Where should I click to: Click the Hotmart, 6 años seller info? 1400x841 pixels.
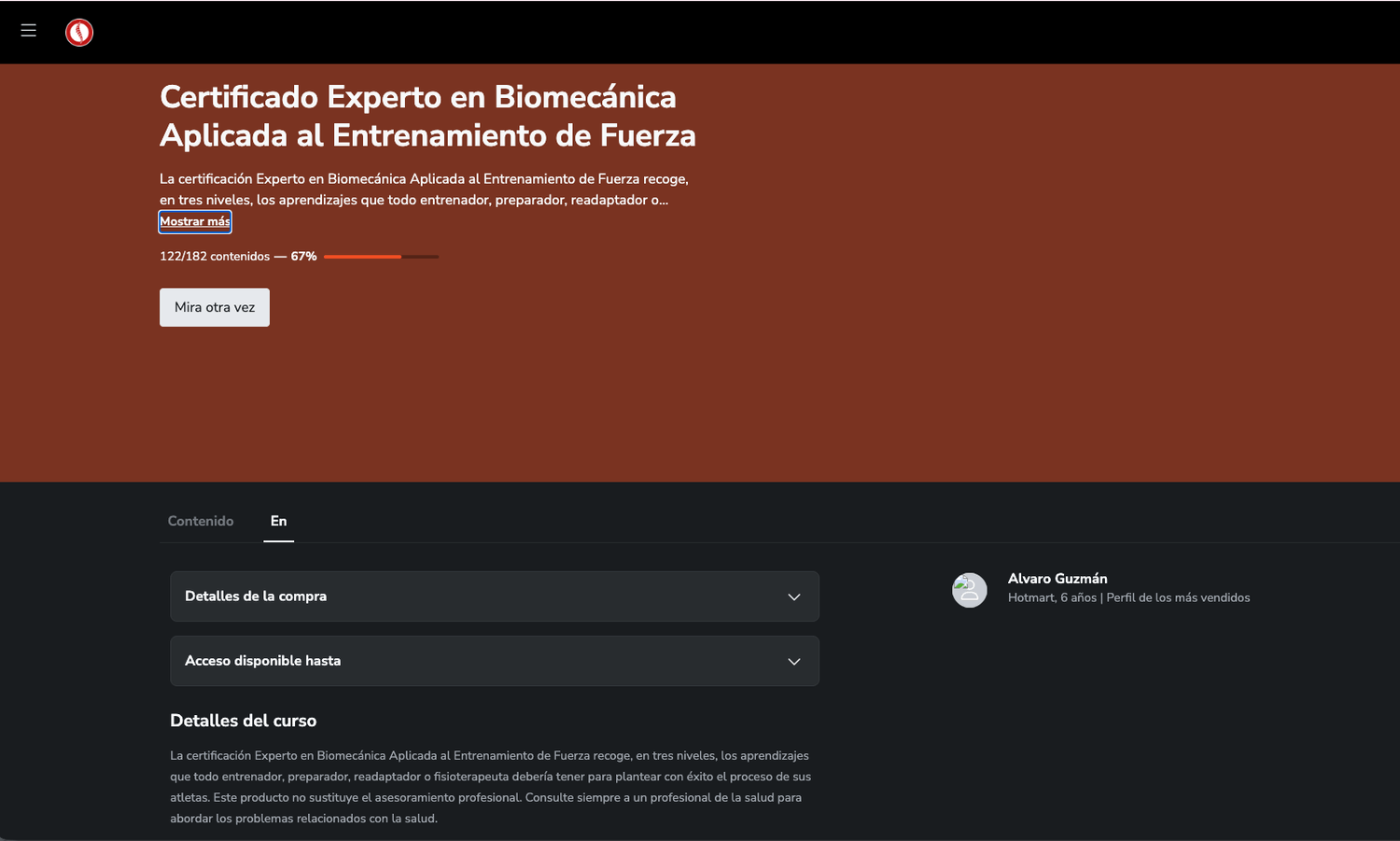click(x=1052, y=597)
